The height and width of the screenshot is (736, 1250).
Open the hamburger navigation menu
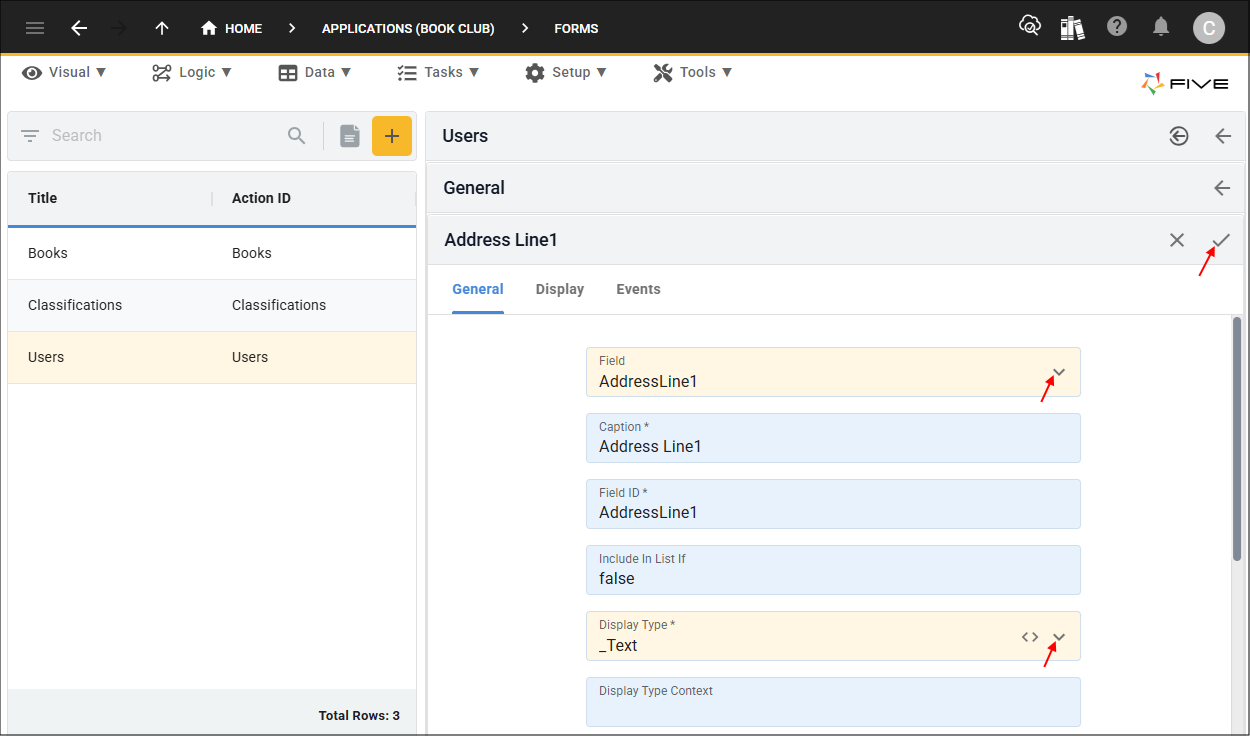(35, 28)
